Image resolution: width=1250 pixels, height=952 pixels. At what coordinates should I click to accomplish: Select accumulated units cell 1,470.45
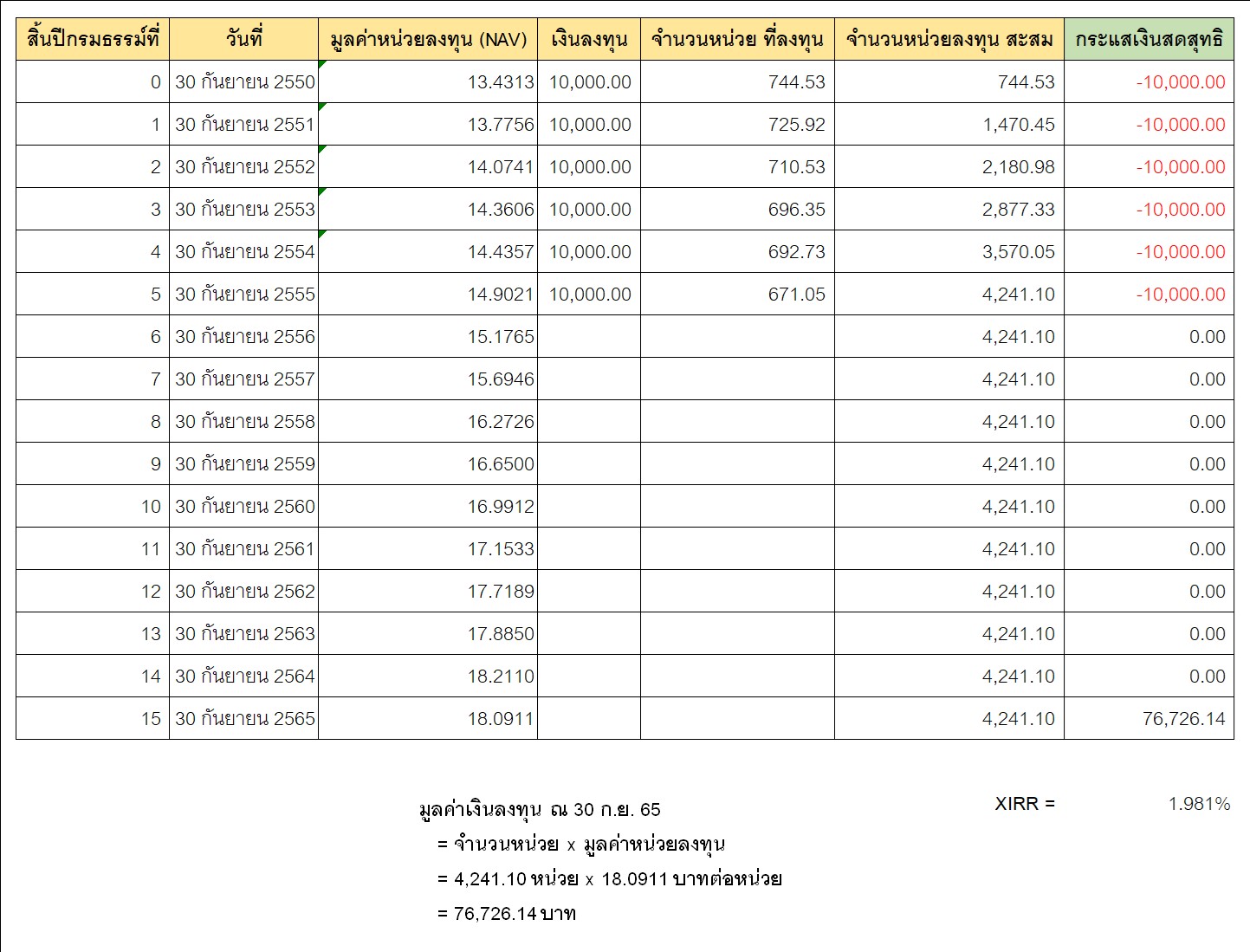(x=1018, y=125)
